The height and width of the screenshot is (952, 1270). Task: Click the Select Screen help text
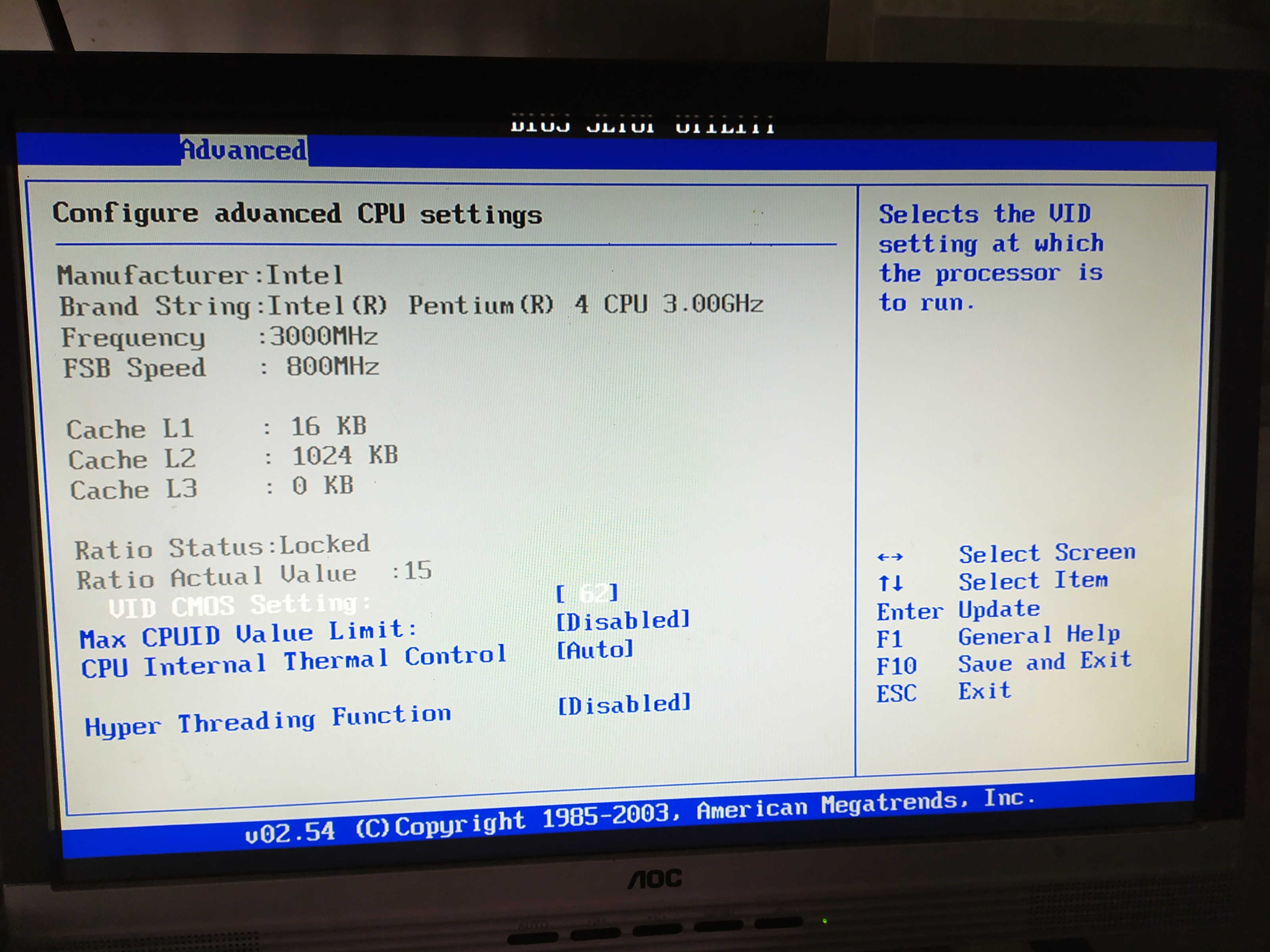(x=1047, y=553)
